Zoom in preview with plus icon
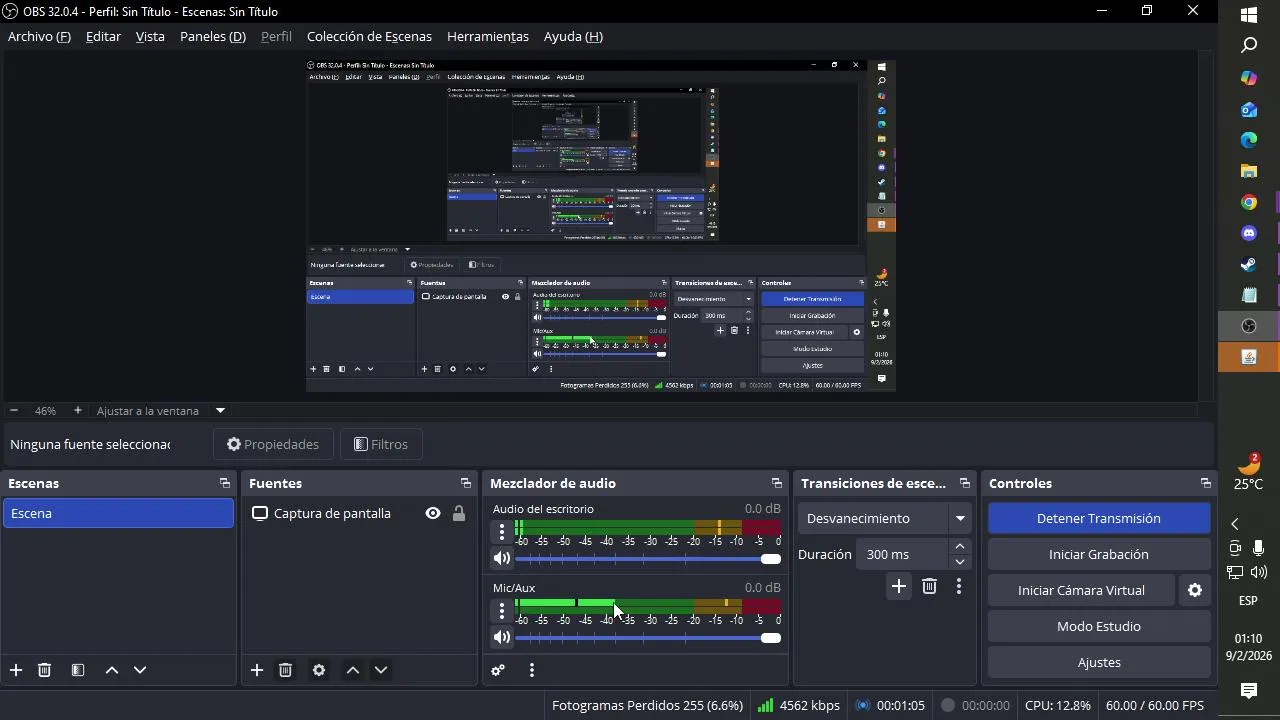Screen dimensions: 1280x720 tap(77, 410)
